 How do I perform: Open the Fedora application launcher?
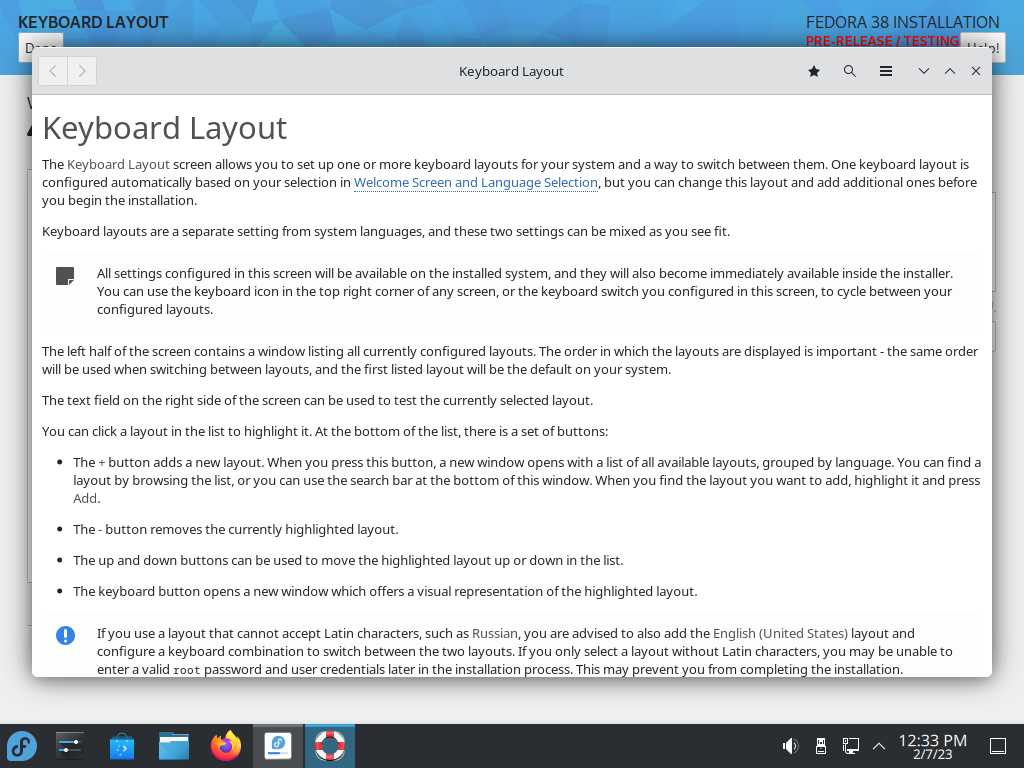point(22,746)
